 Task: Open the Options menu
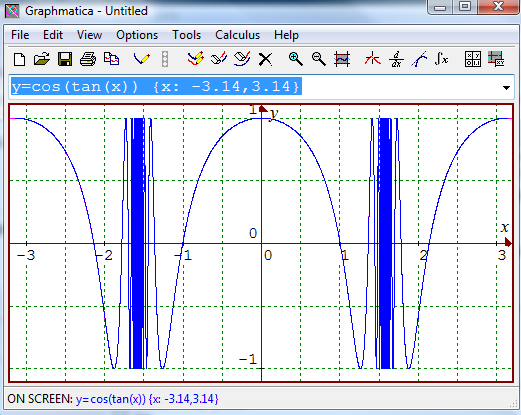tap(137, 35)
